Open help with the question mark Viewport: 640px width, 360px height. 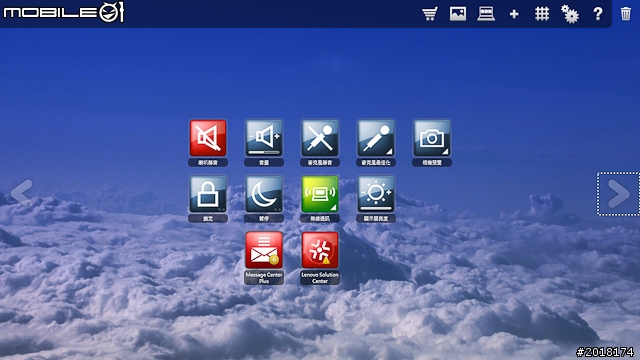click(598, 14)
